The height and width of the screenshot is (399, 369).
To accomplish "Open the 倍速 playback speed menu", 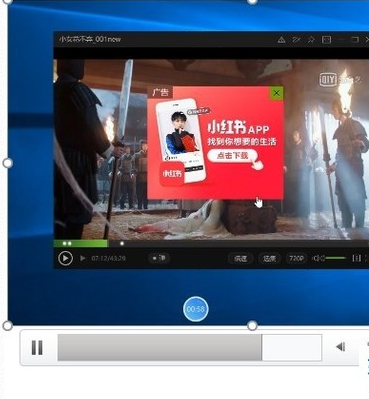I will tap(241, 258).
